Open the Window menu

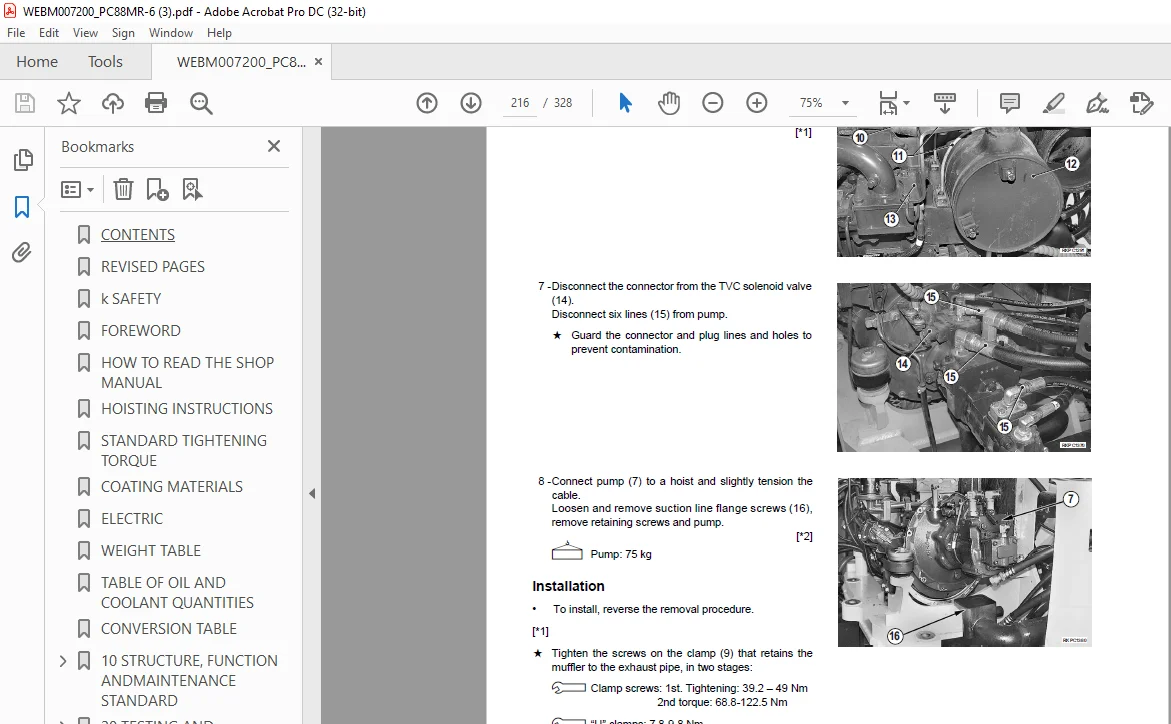pyautogui.click(x=170, y=33)
